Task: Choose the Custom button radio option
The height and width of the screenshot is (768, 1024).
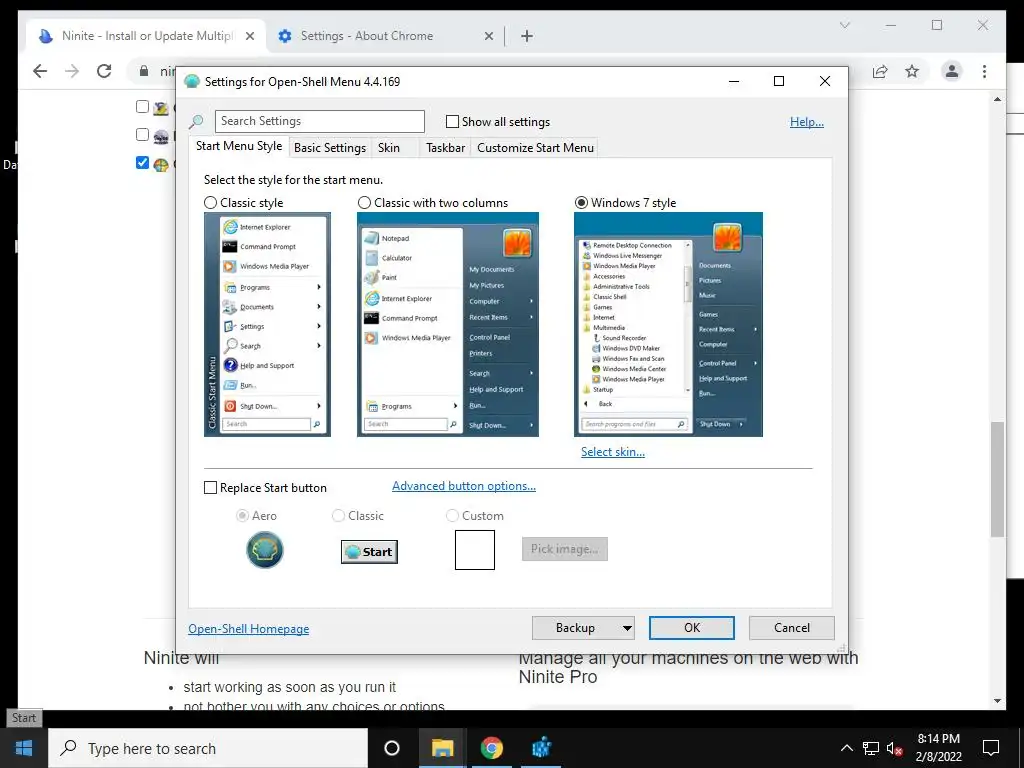Action: 452,515
